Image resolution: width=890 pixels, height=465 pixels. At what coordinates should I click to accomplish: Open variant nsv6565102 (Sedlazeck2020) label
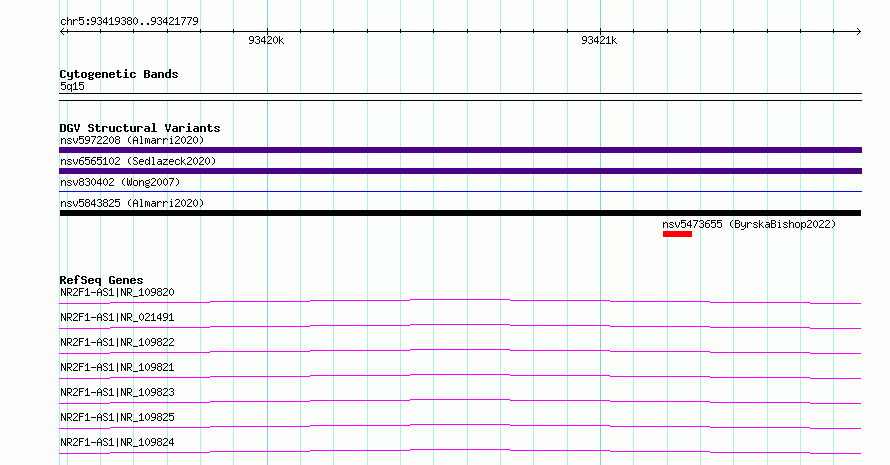click(138, 161)
